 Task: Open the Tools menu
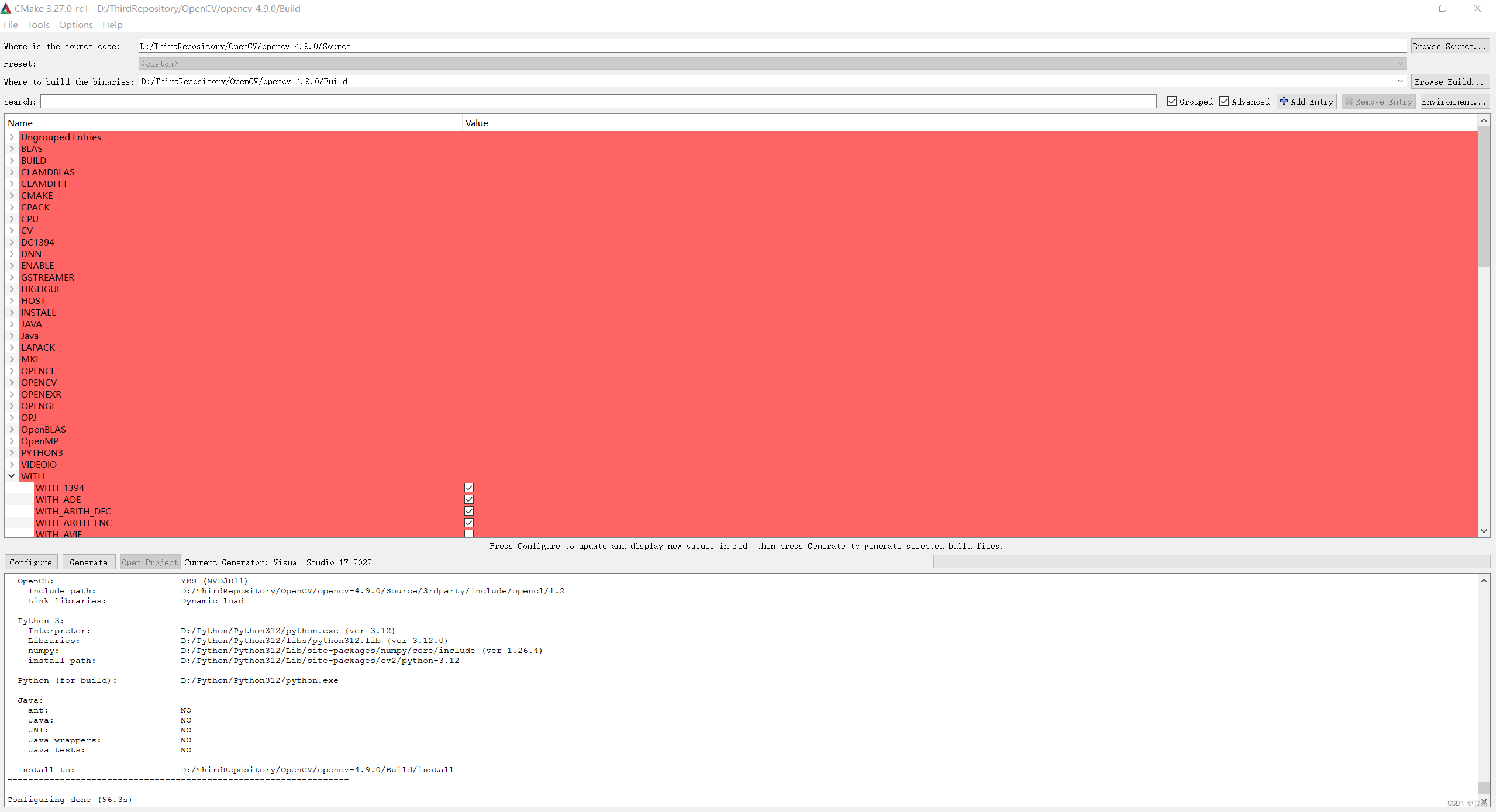38,25
